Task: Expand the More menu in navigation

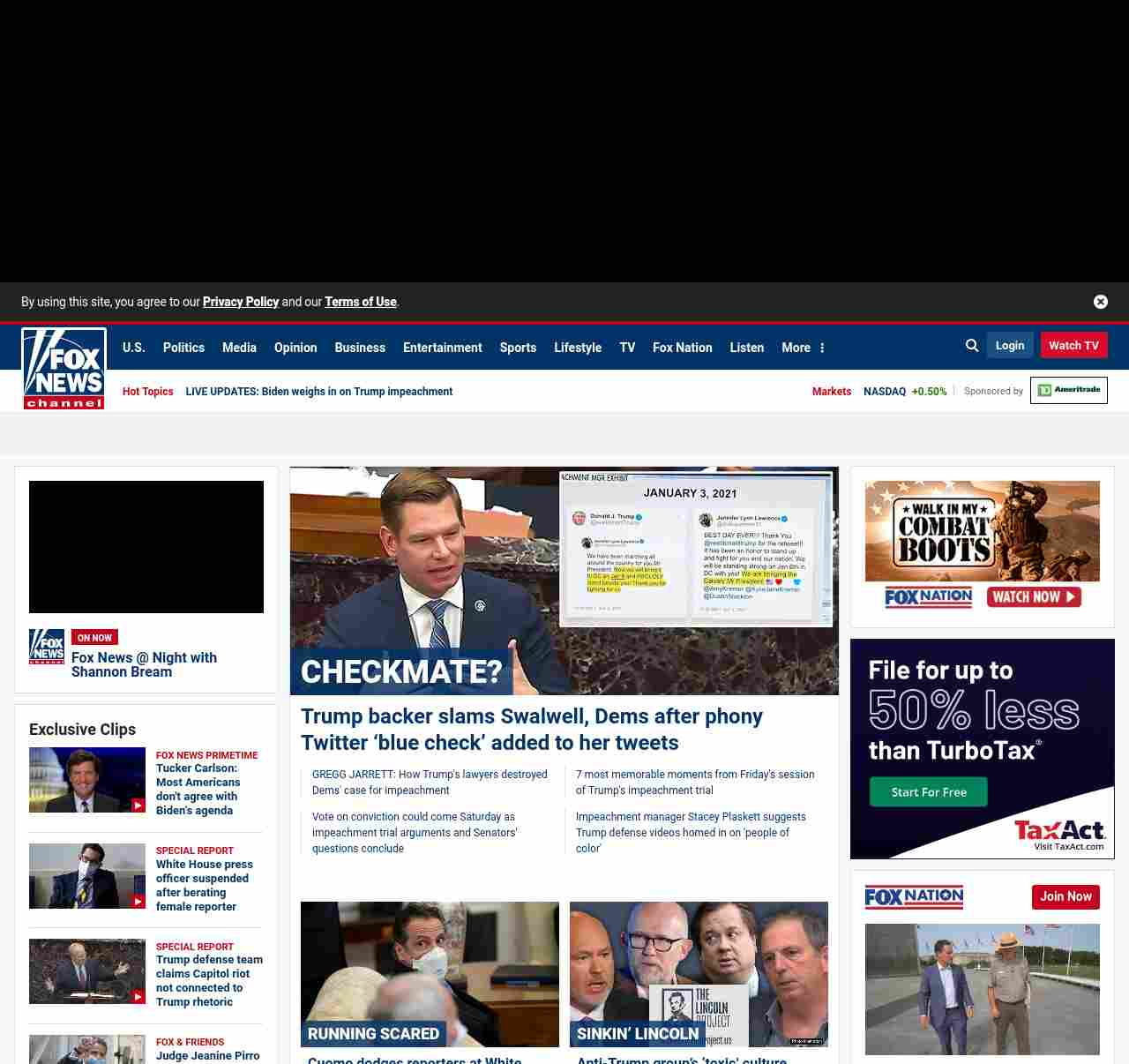Action: click(x=803, y=348)
